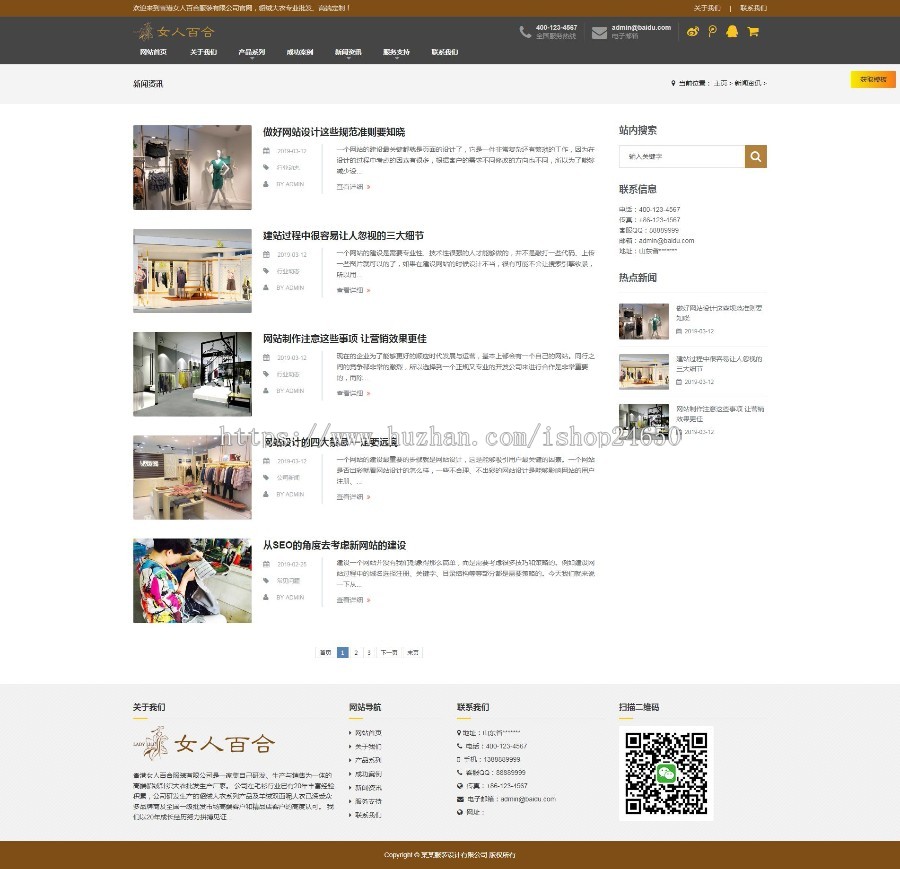900x869 pixels.
Task: Click footer navigation link 联系我们
Action: [x=368, y=815]
